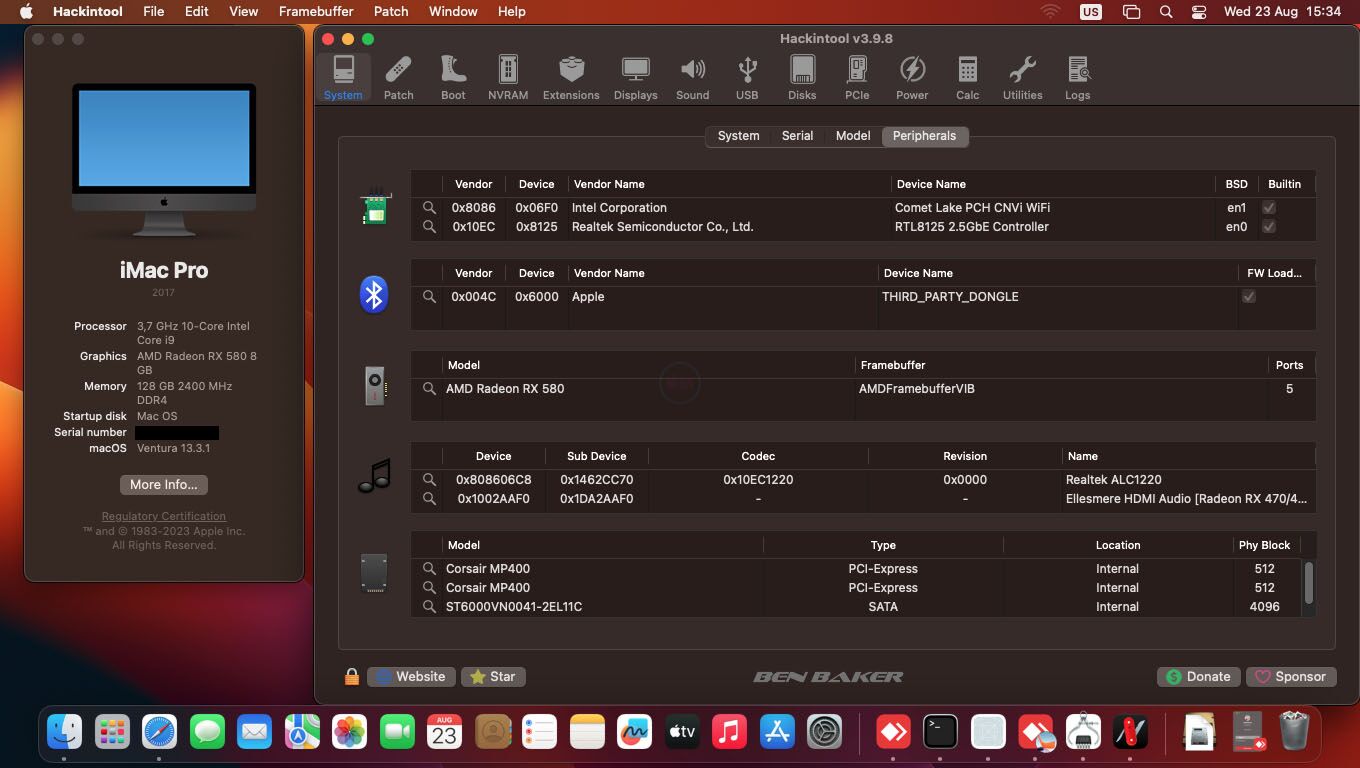Select the Realtek ALC1220 name cell
1360x768 pixels.
click(1113, 479)
